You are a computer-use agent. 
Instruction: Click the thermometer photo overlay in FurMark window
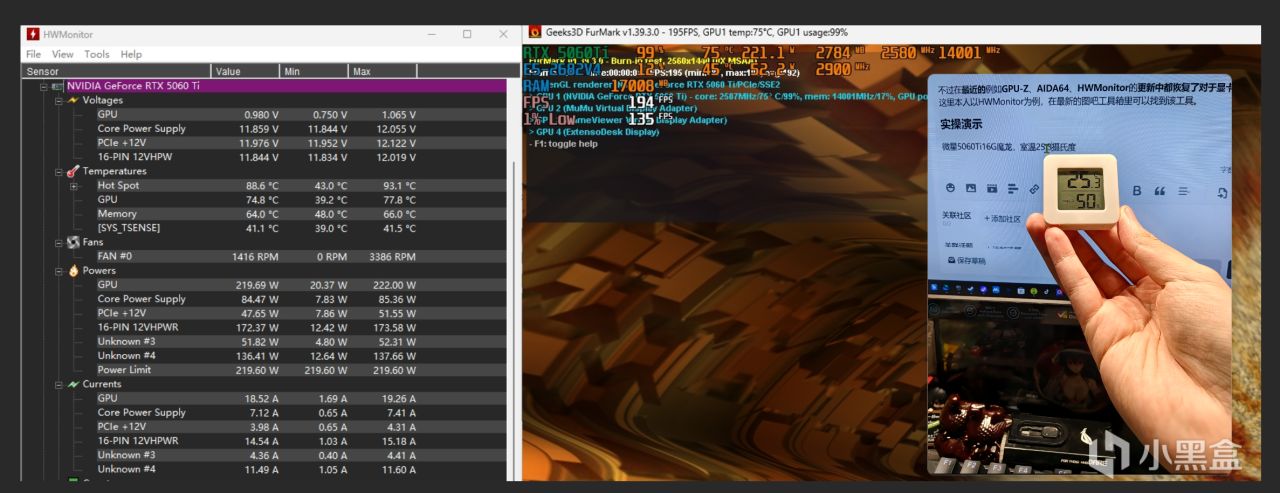[x=1080, y=273]
